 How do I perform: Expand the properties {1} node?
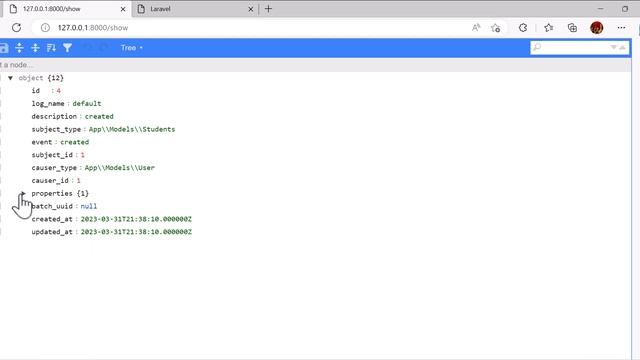click(23, 193)
